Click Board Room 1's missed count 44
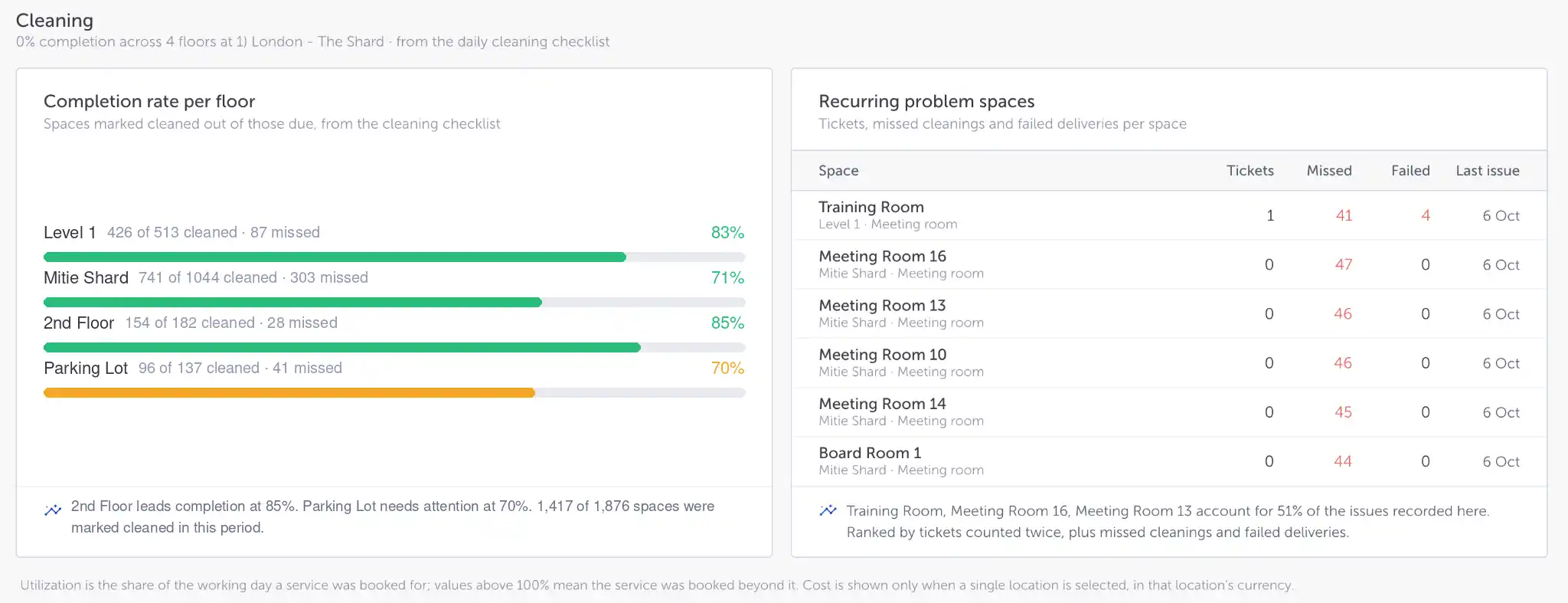 (x=1343, y=461)
